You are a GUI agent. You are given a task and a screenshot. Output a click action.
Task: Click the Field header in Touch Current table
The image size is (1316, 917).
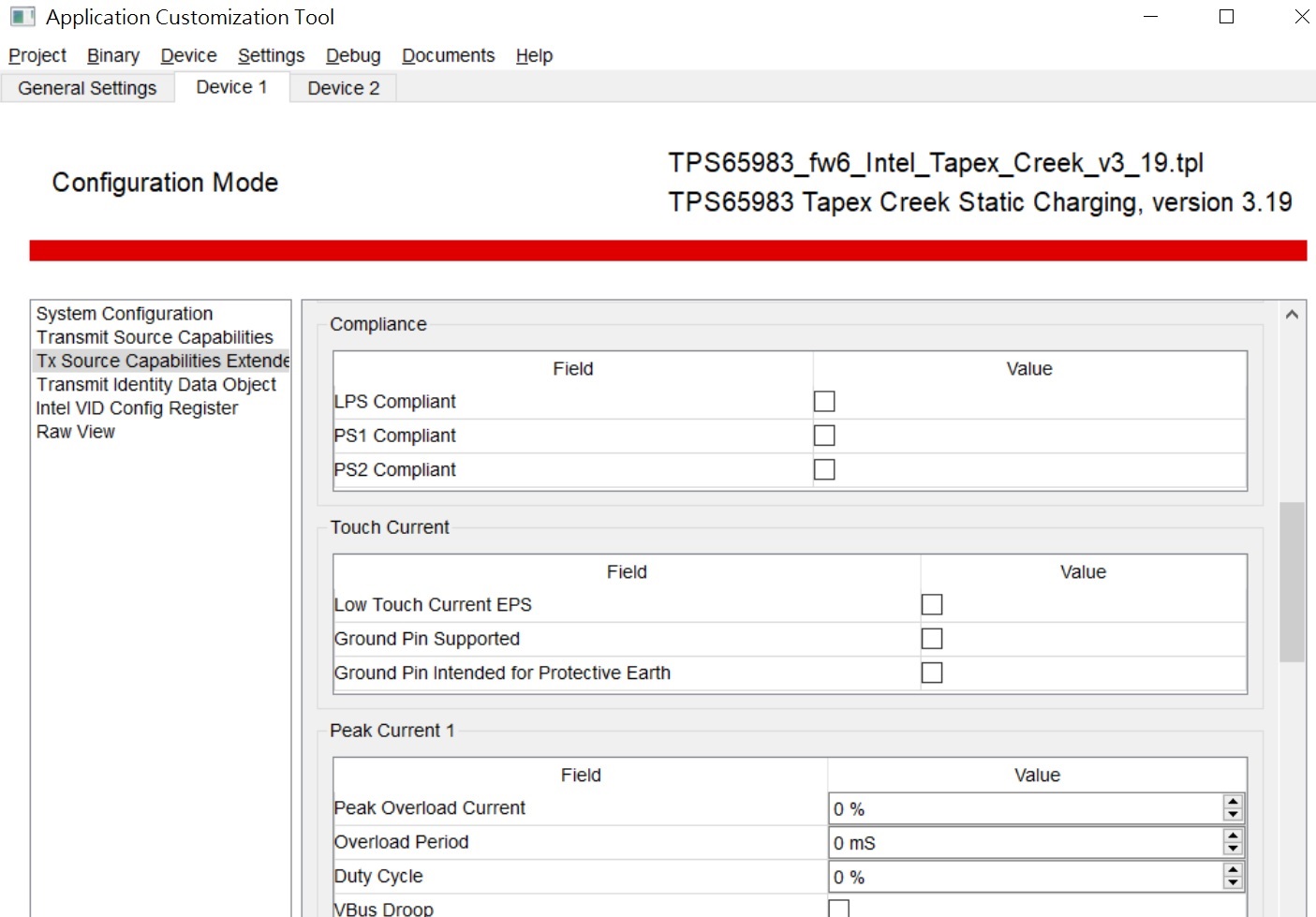(x=627, y=572)
